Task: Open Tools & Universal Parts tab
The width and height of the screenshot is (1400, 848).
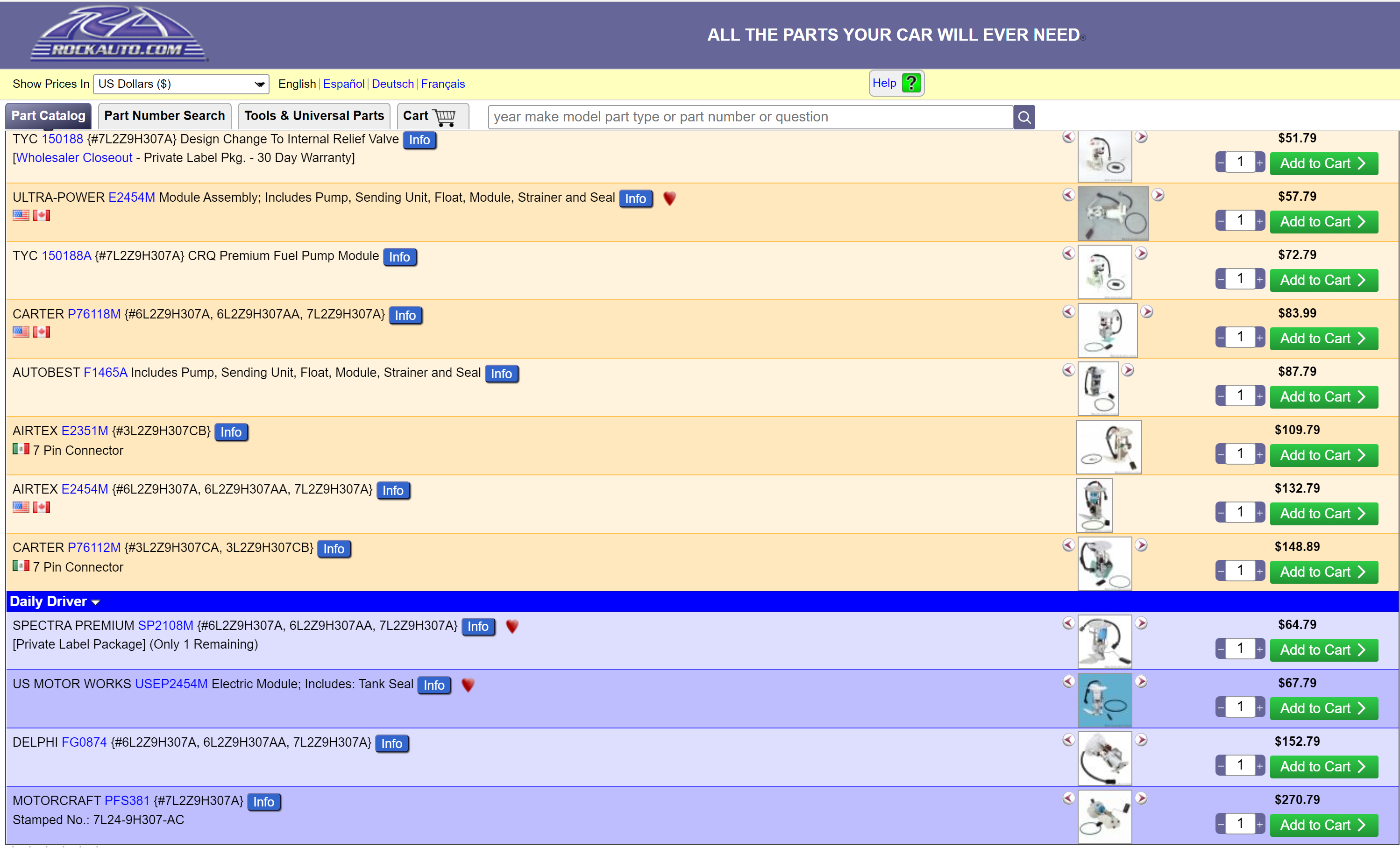Action: point(314,116)
